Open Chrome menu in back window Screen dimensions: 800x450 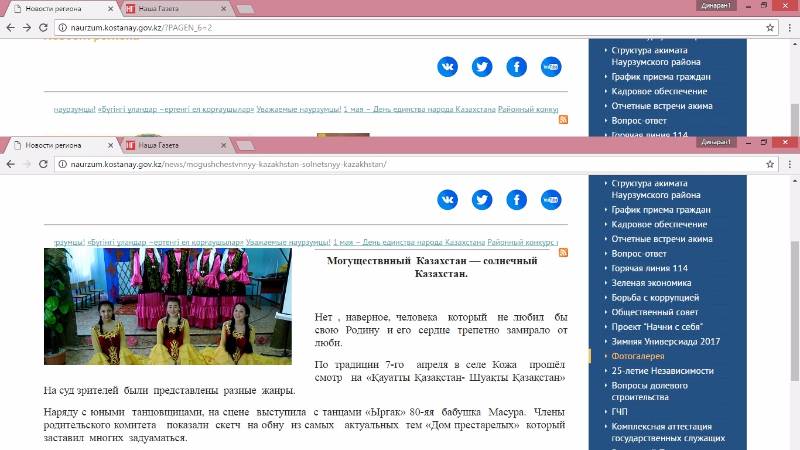789,28
